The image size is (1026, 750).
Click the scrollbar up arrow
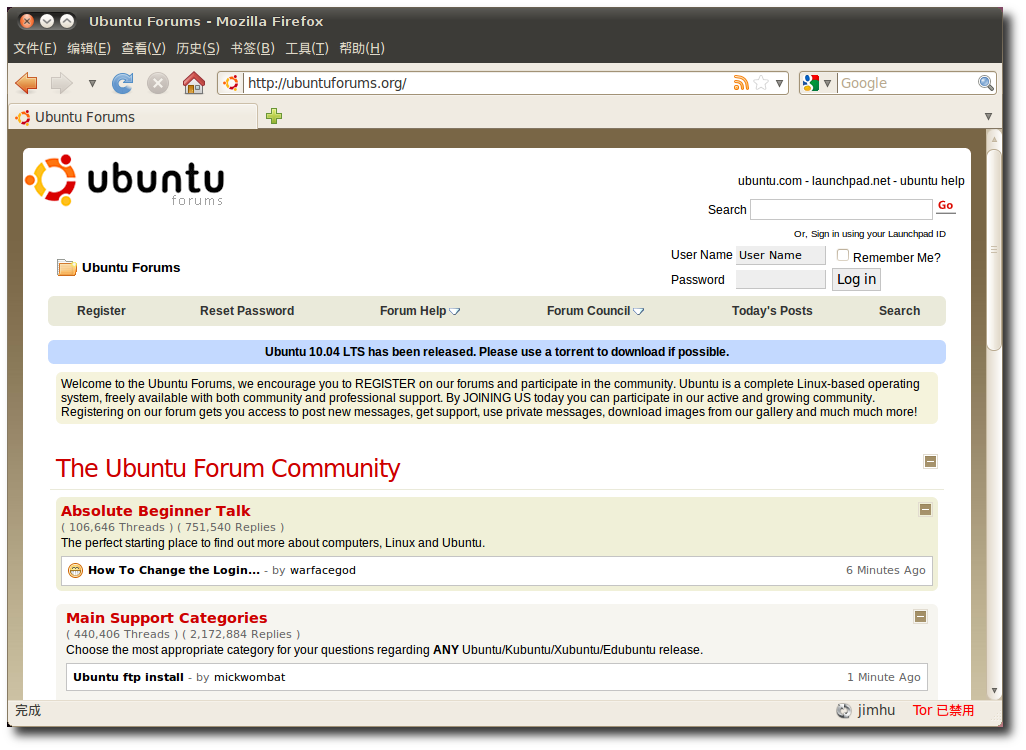[x=994, y=139]
